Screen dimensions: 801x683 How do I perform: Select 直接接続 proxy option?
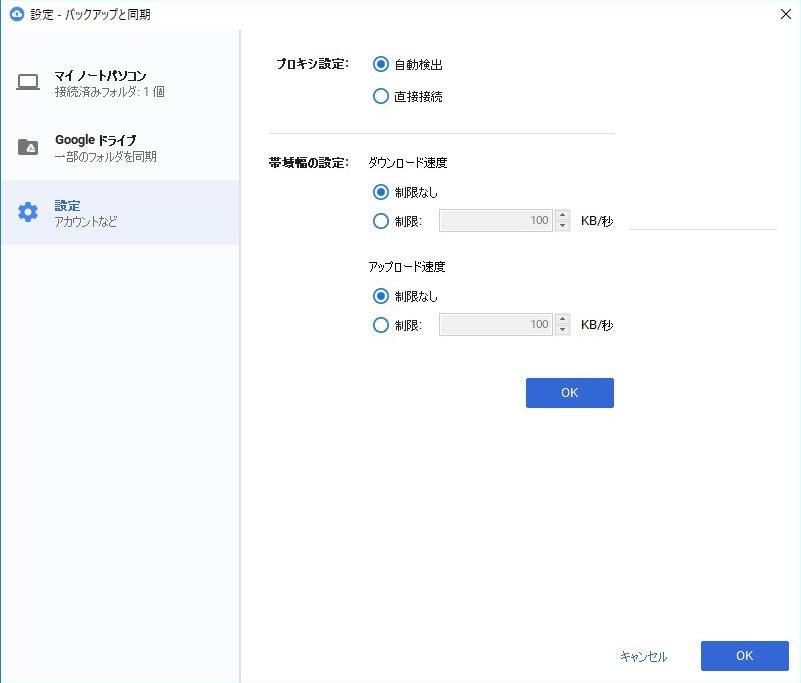click(381, 97)
